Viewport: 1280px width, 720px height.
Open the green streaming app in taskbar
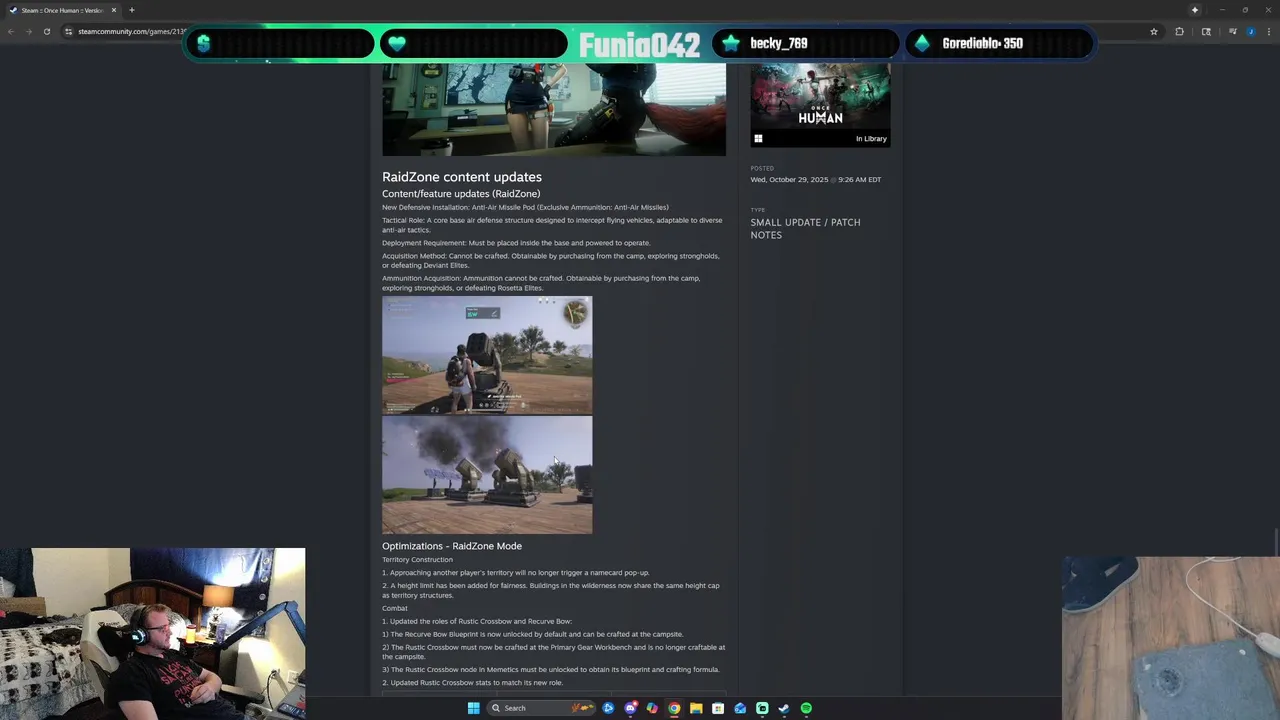tap(762, 708)
